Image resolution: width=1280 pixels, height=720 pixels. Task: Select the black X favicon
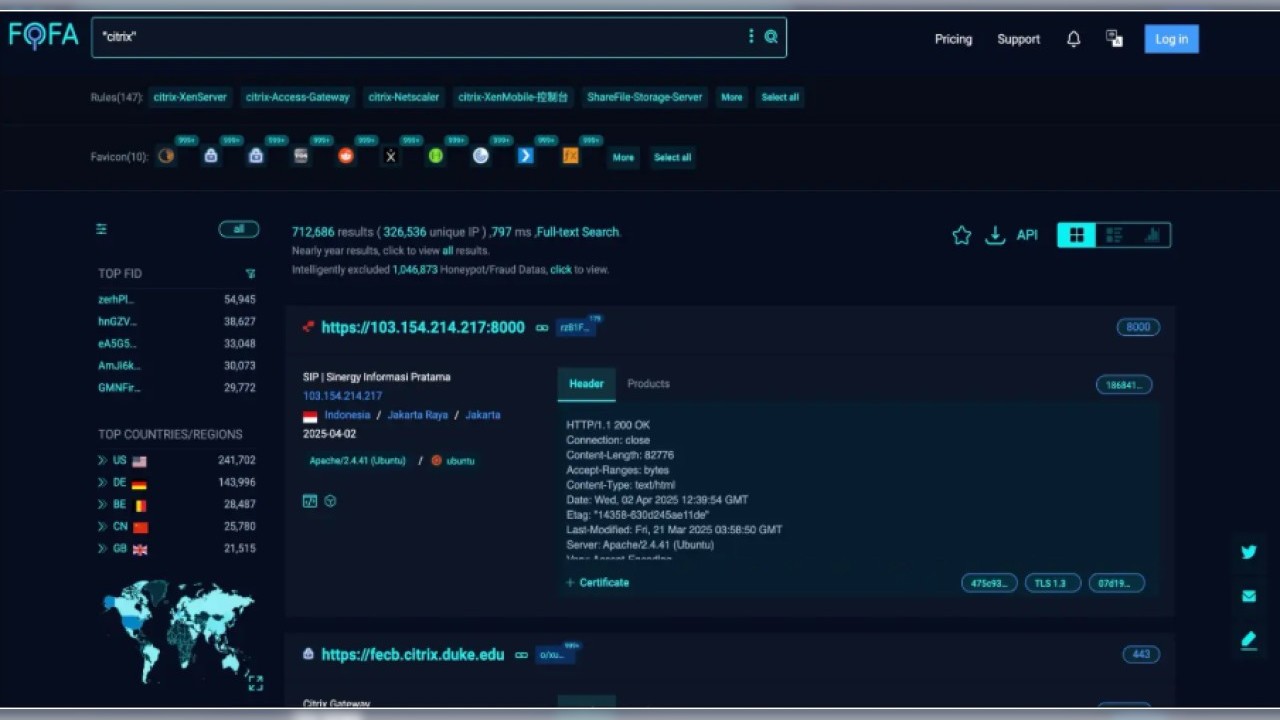click(391, 156)
